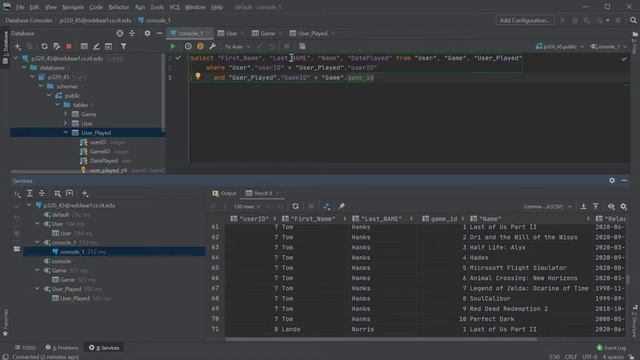Collapse User_Played session in Services tree
This screenshot has height=360, width=640.
[x=38, y=289]
